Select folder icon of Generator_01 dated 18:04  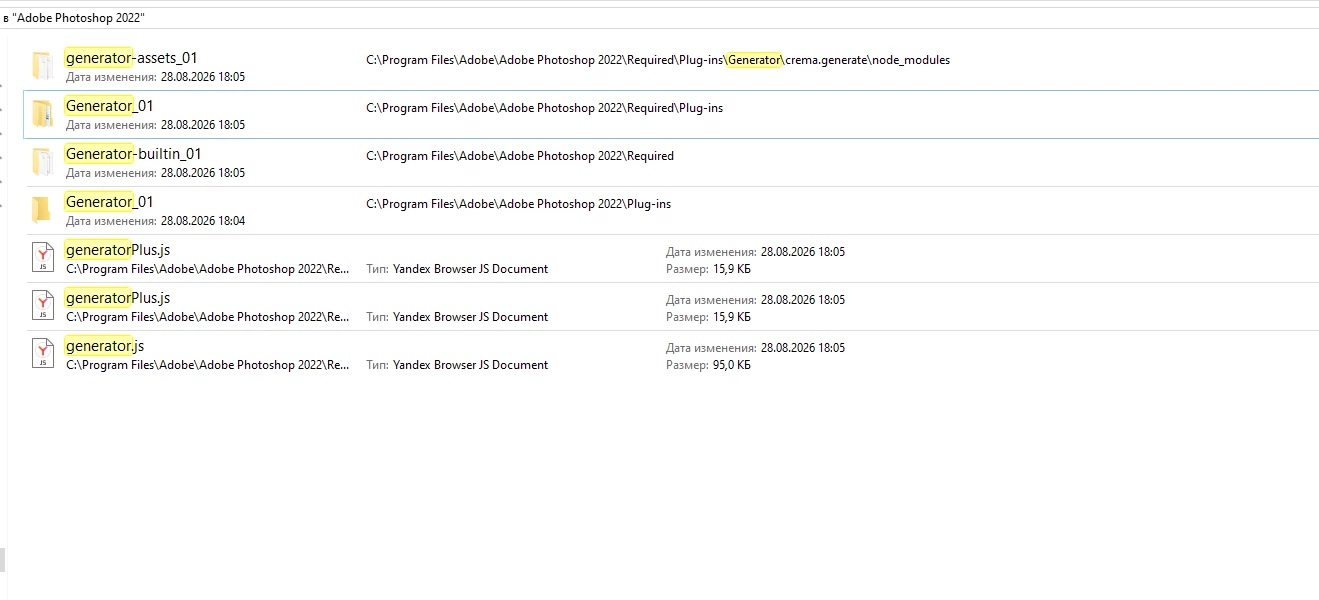coord(42,210)
